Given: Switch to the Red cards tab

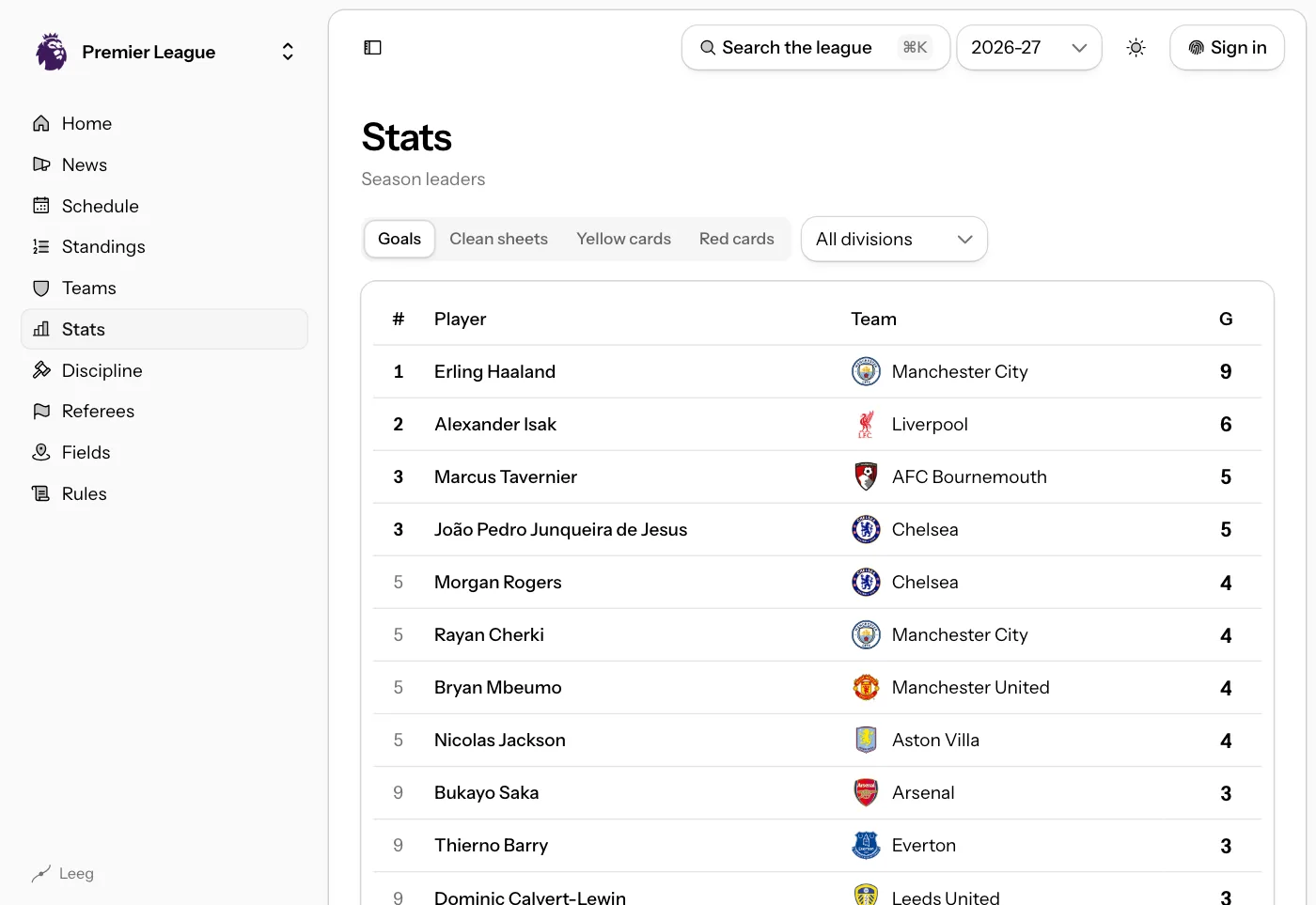Looking at the screenshot, I should (x=737, y=239).
